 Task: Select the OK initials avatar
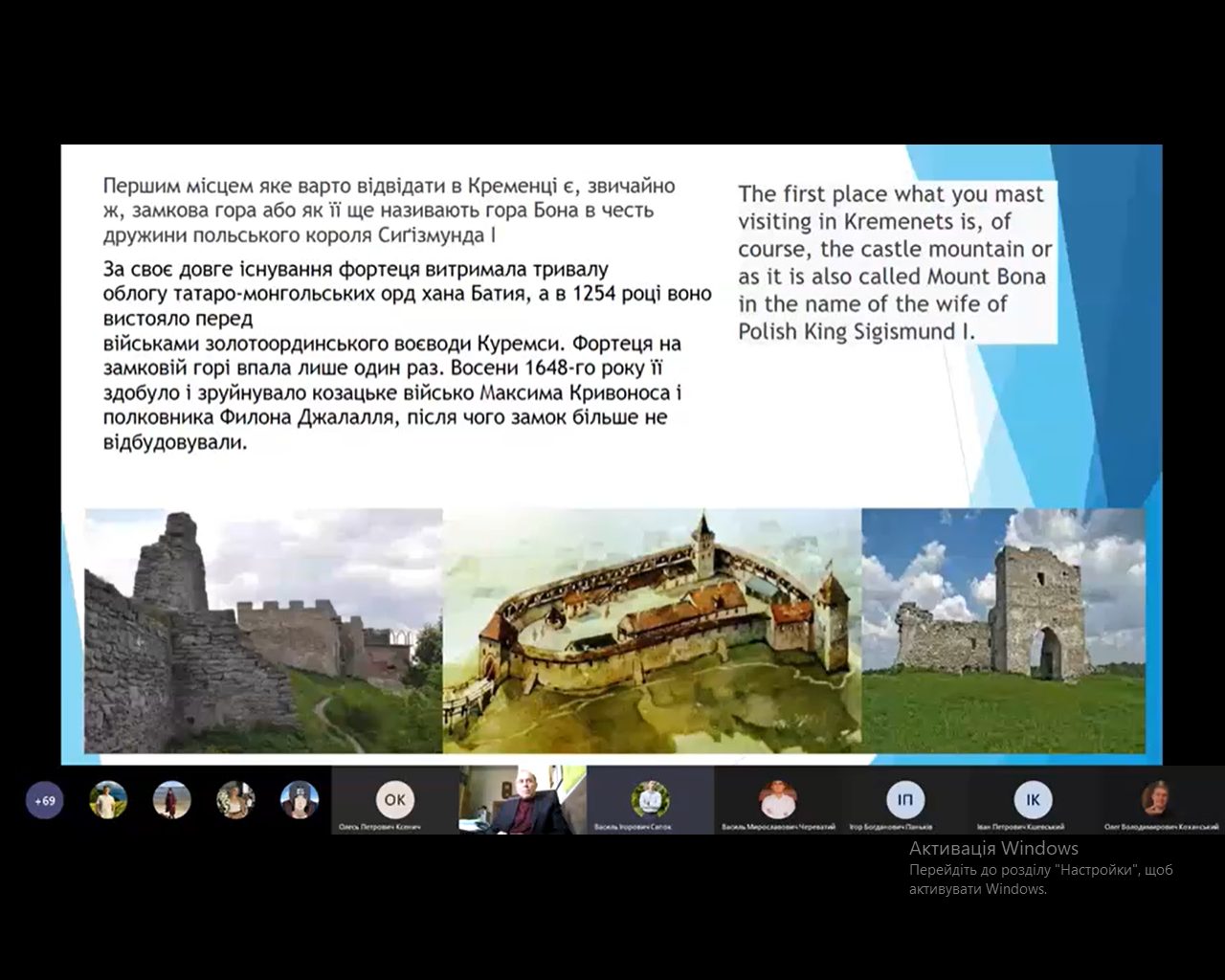(394, 798)
